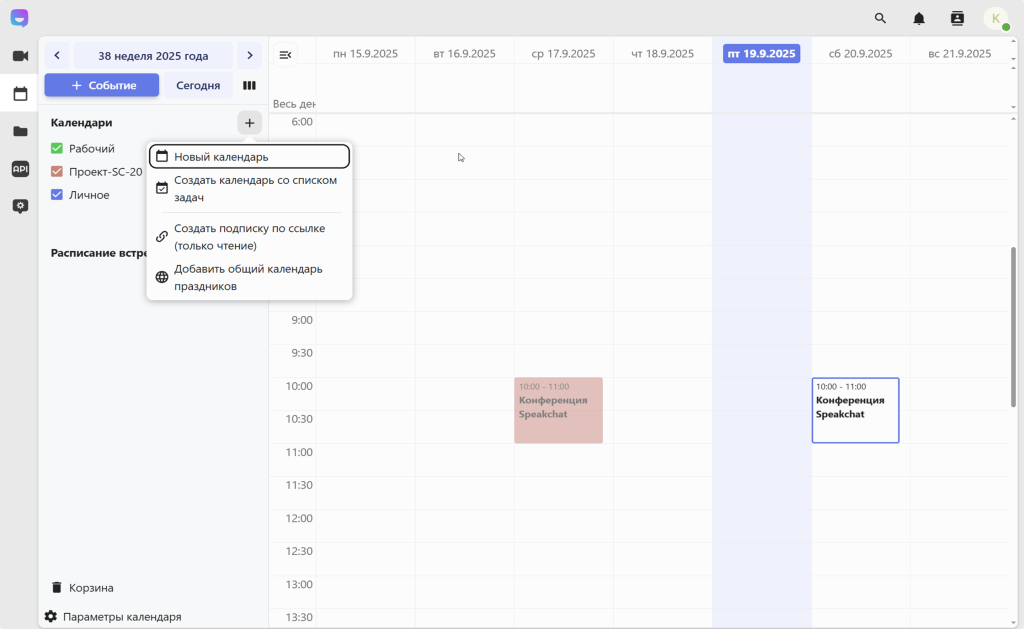Image resolution: width=1024 pixels, height=629 pixels.
Task: Toggle the Проект-SC-20 calendar checkbox
Action: coord(57,172)
